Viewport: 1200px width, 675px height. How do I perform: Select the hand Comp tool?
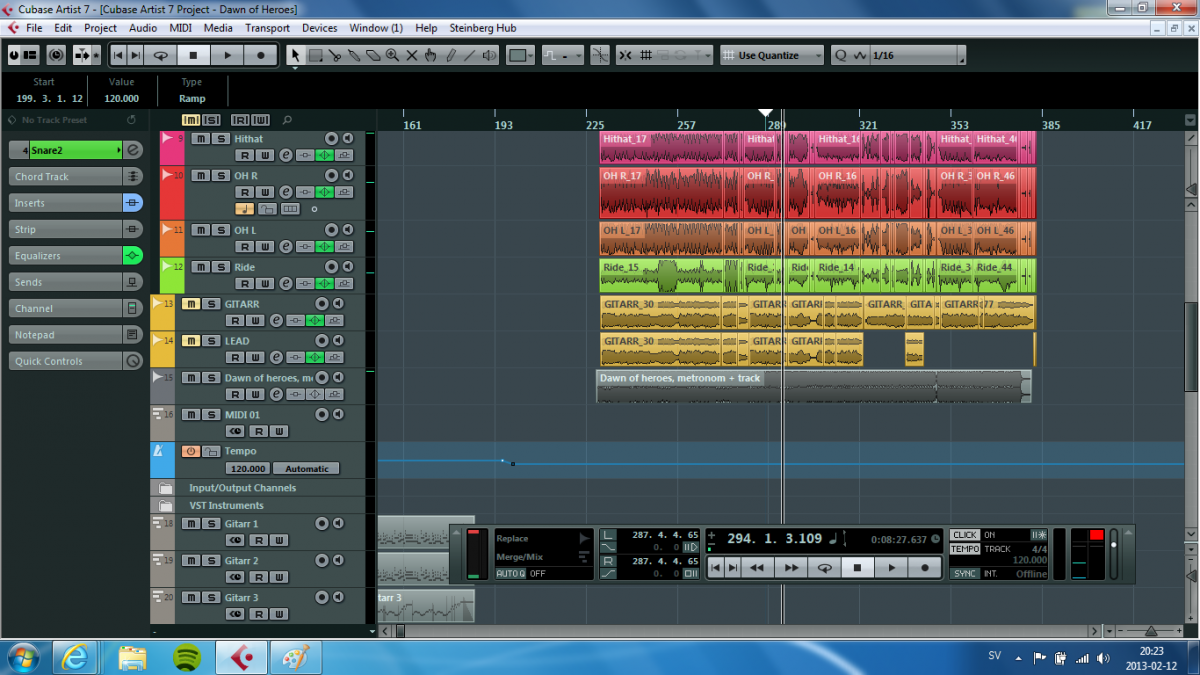(x=430, y=55)
